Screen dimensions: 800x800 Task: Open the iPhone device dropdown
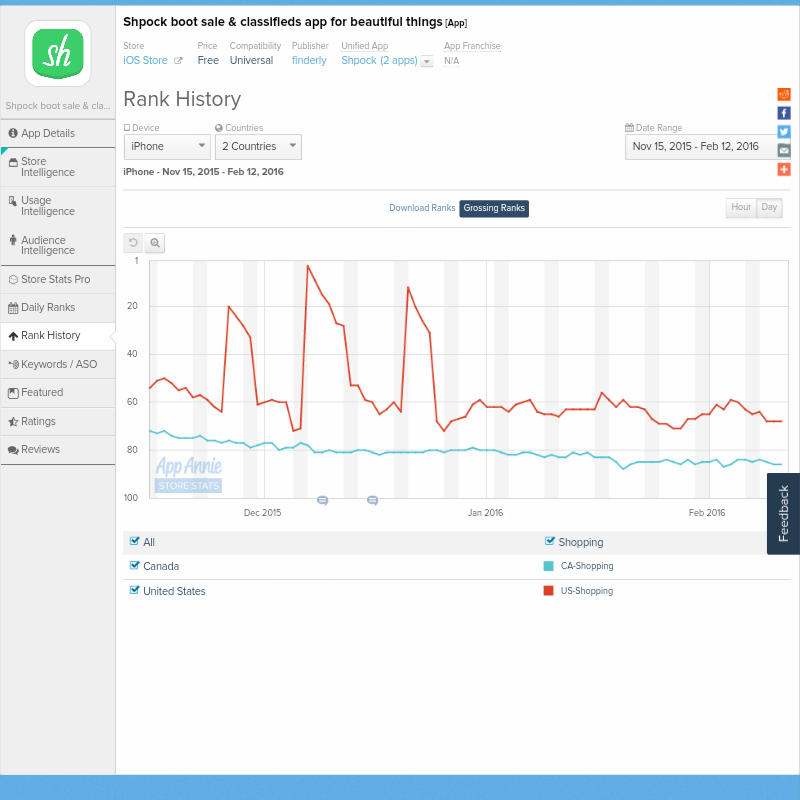[x=167, y=147]
